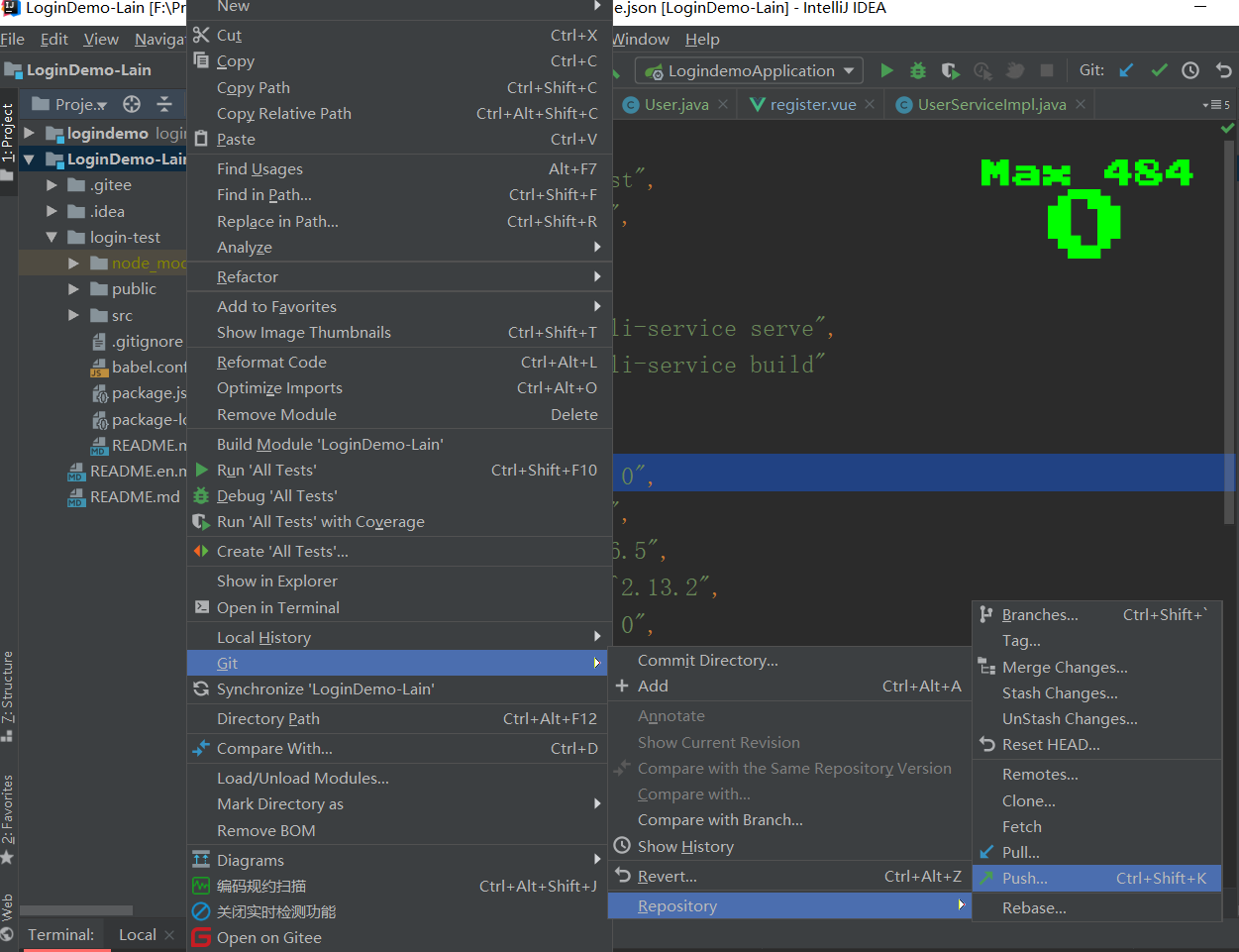Click the Git Commit green checkmark icon
The height and width of the screenshot is (952, 1239).
coord(1159,70)
